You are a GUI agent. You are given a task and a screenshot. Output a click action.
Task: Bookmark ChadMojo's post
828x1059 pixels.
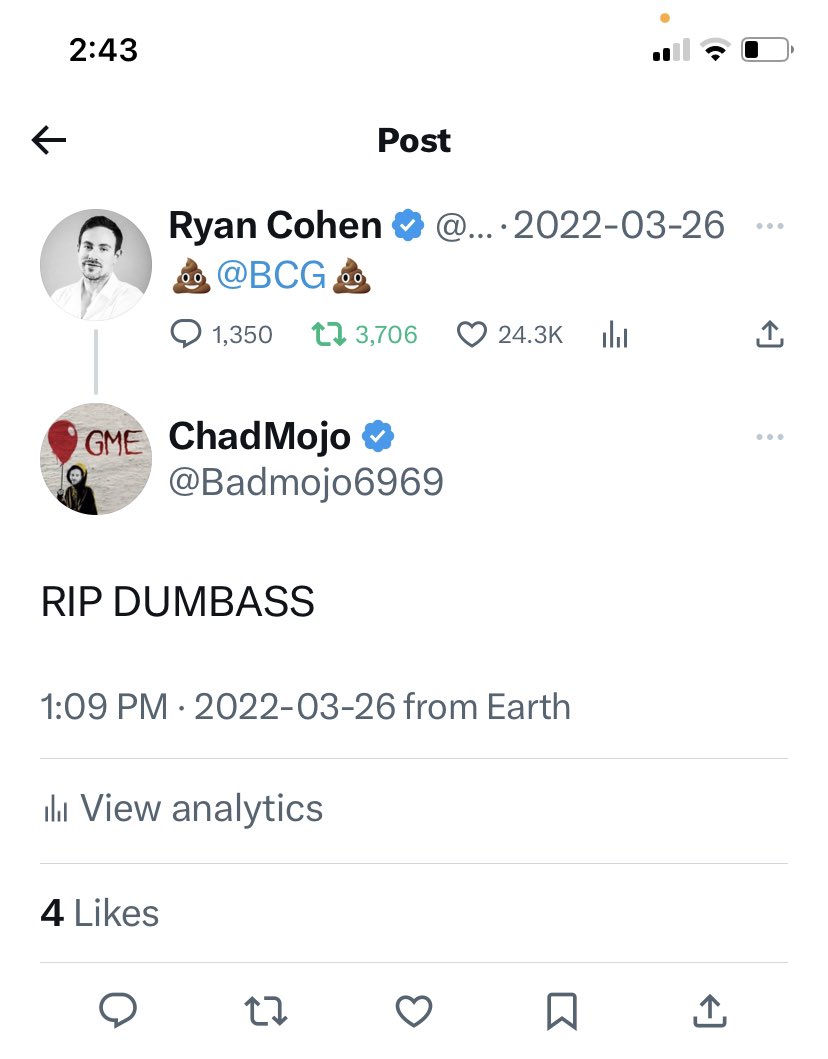click(562, 1011)
